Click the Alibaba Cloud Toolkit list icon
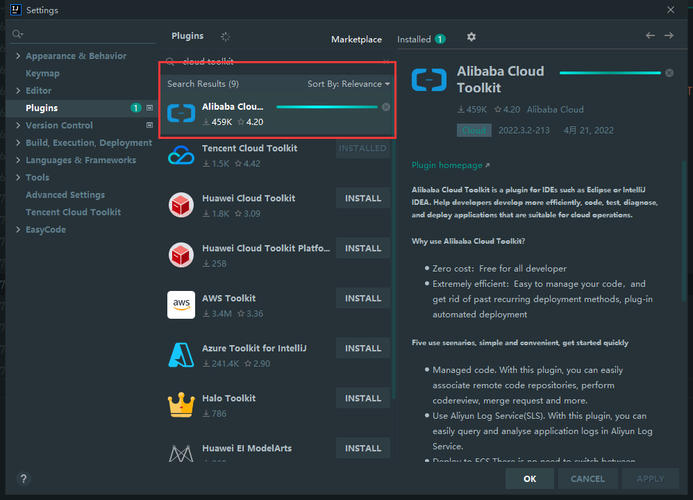Image resolution: width=693 pixels, height=500 pixels. click(181, 113)
